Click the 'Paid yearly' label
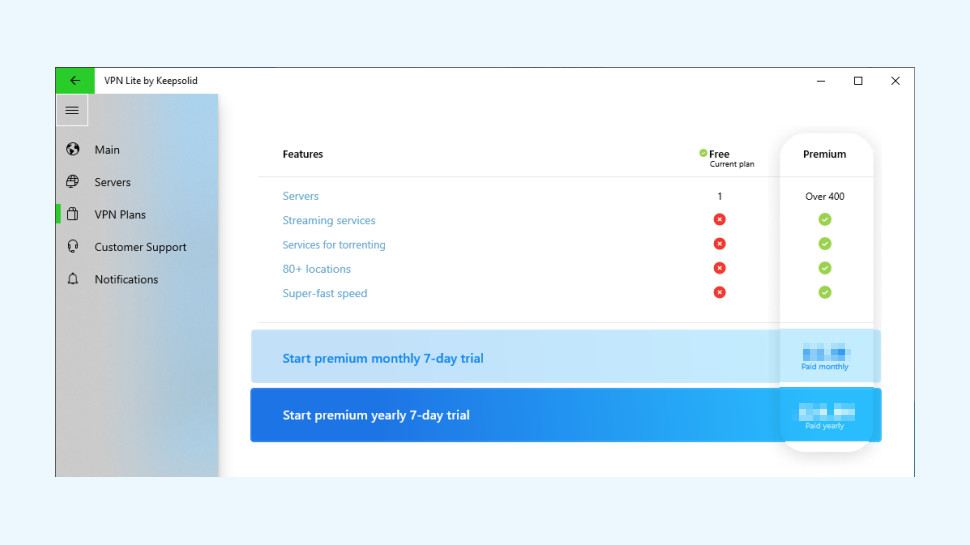 tap(825, 426)
